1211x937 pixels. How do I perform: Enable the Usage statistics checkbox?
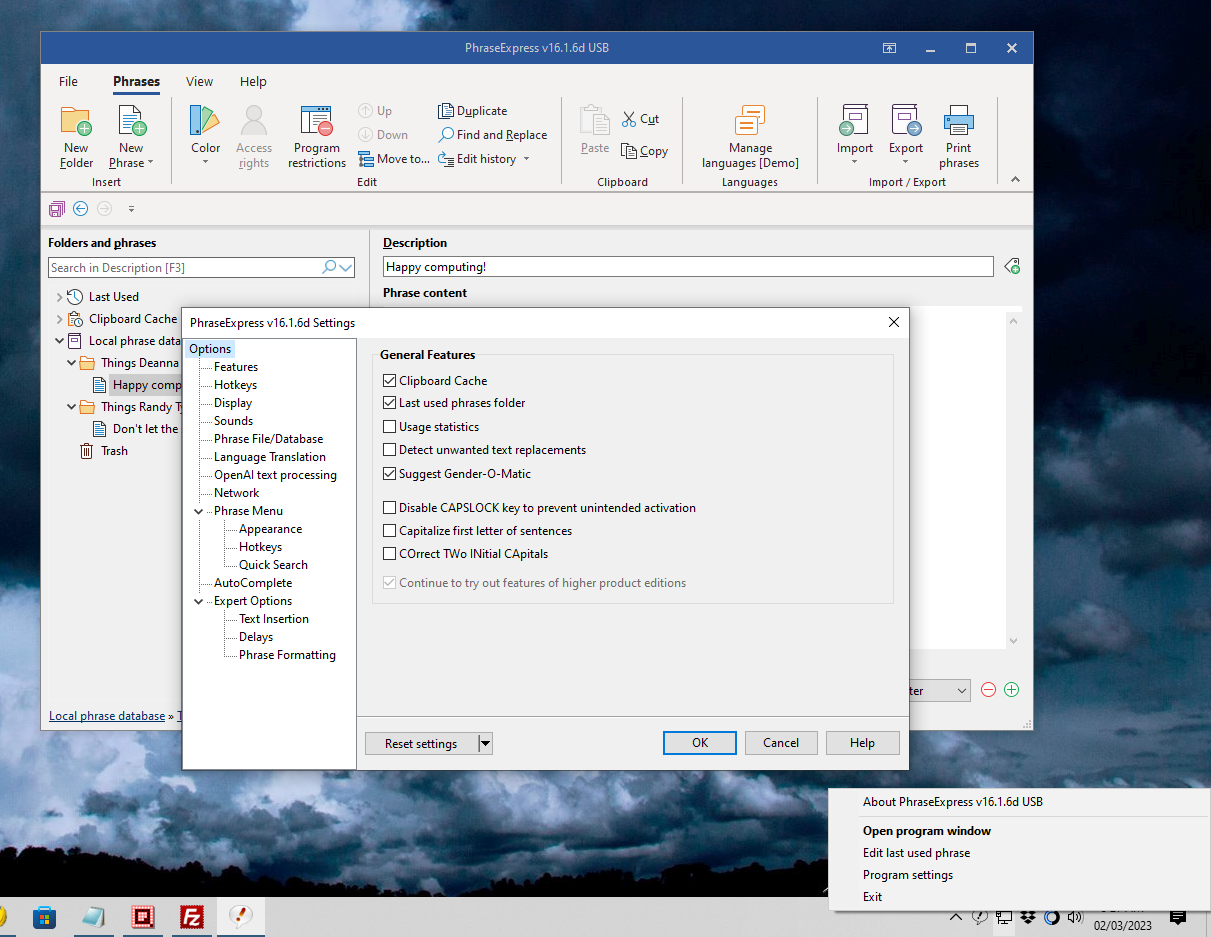pos(390,427)
